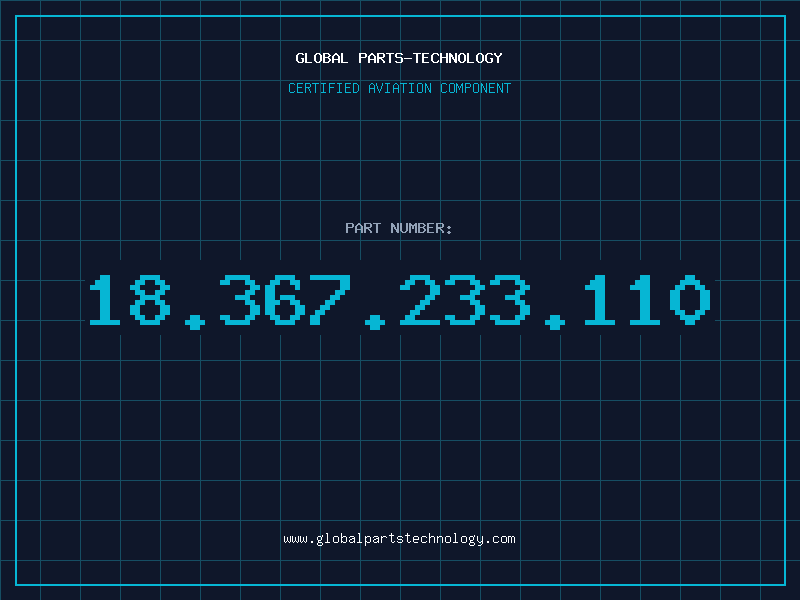Select the CERTIFIED AVIATION COMPONENT subtitle

click(399, 88)
